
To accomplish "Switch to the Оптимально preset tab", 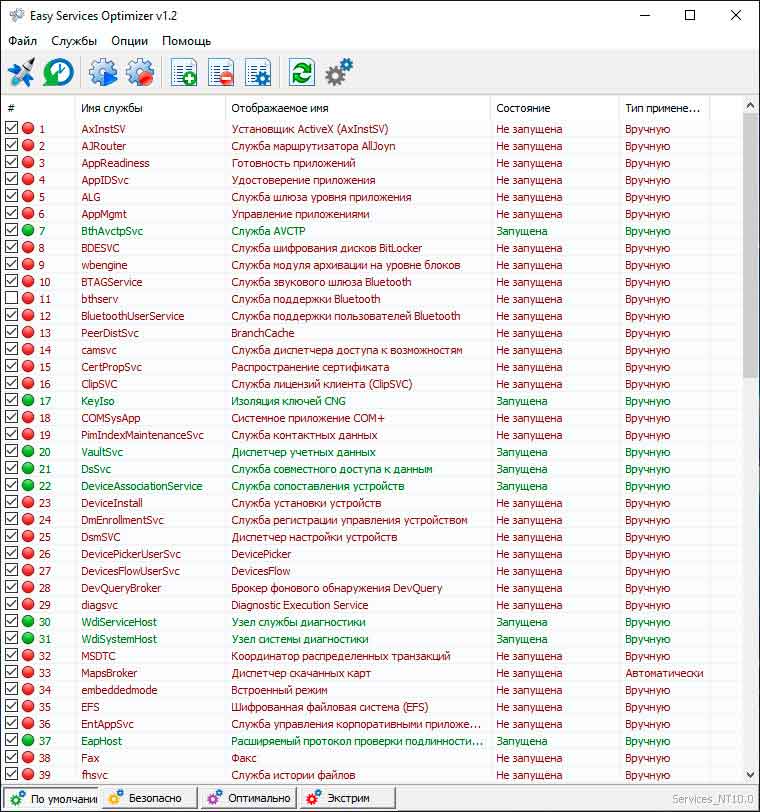I will 250,798.
